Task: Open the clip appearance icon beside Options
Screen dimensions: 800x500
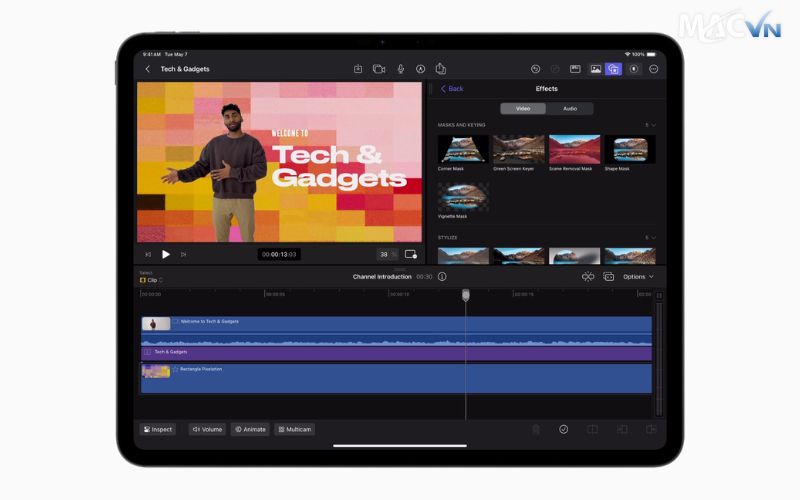Action: tap(608, 277)
